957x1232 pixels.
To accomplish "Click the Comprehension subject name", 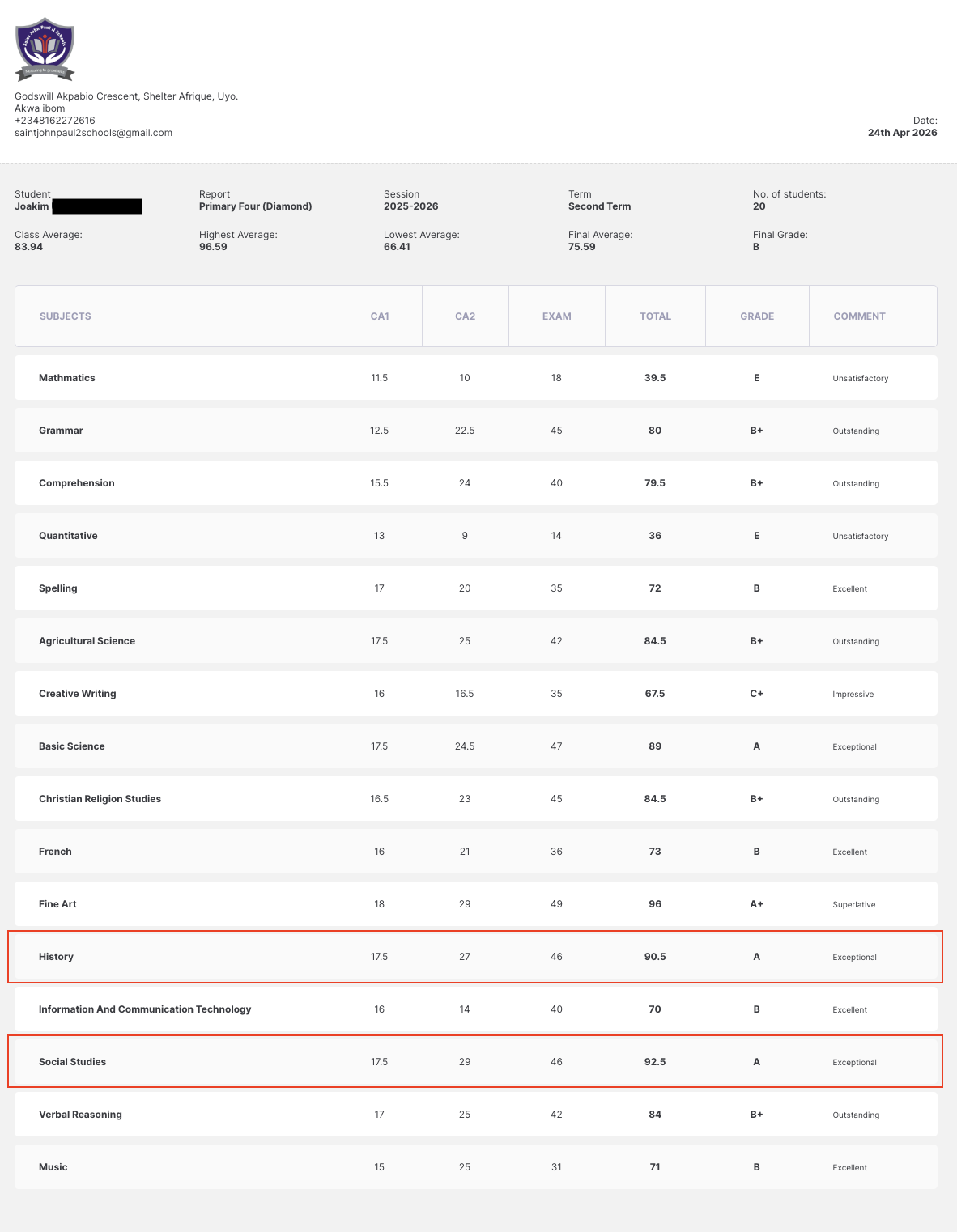I will 77,483.
